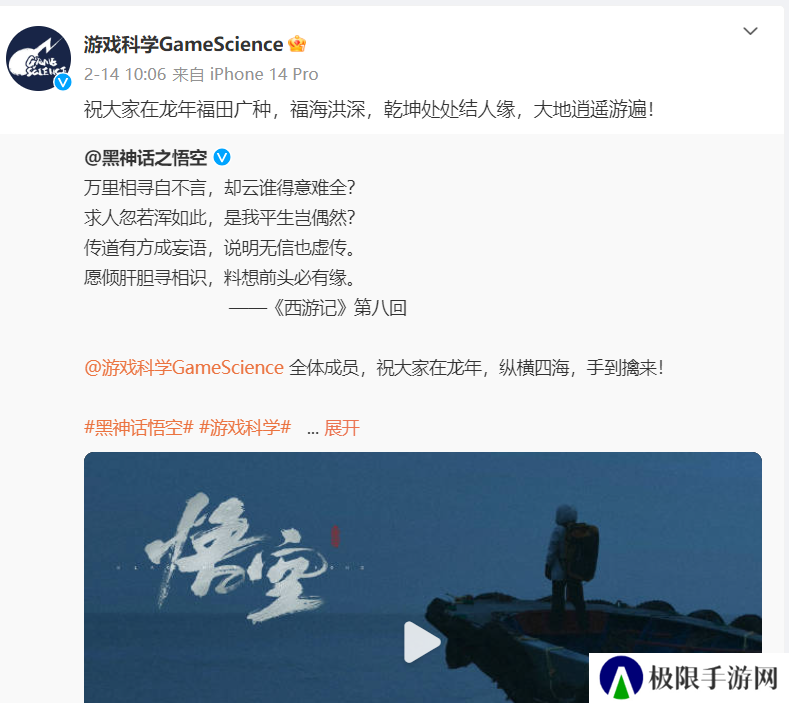Viewport: 789px width, 703px height.
Task: Play the 悟空 video
Action: coord(422,642)
